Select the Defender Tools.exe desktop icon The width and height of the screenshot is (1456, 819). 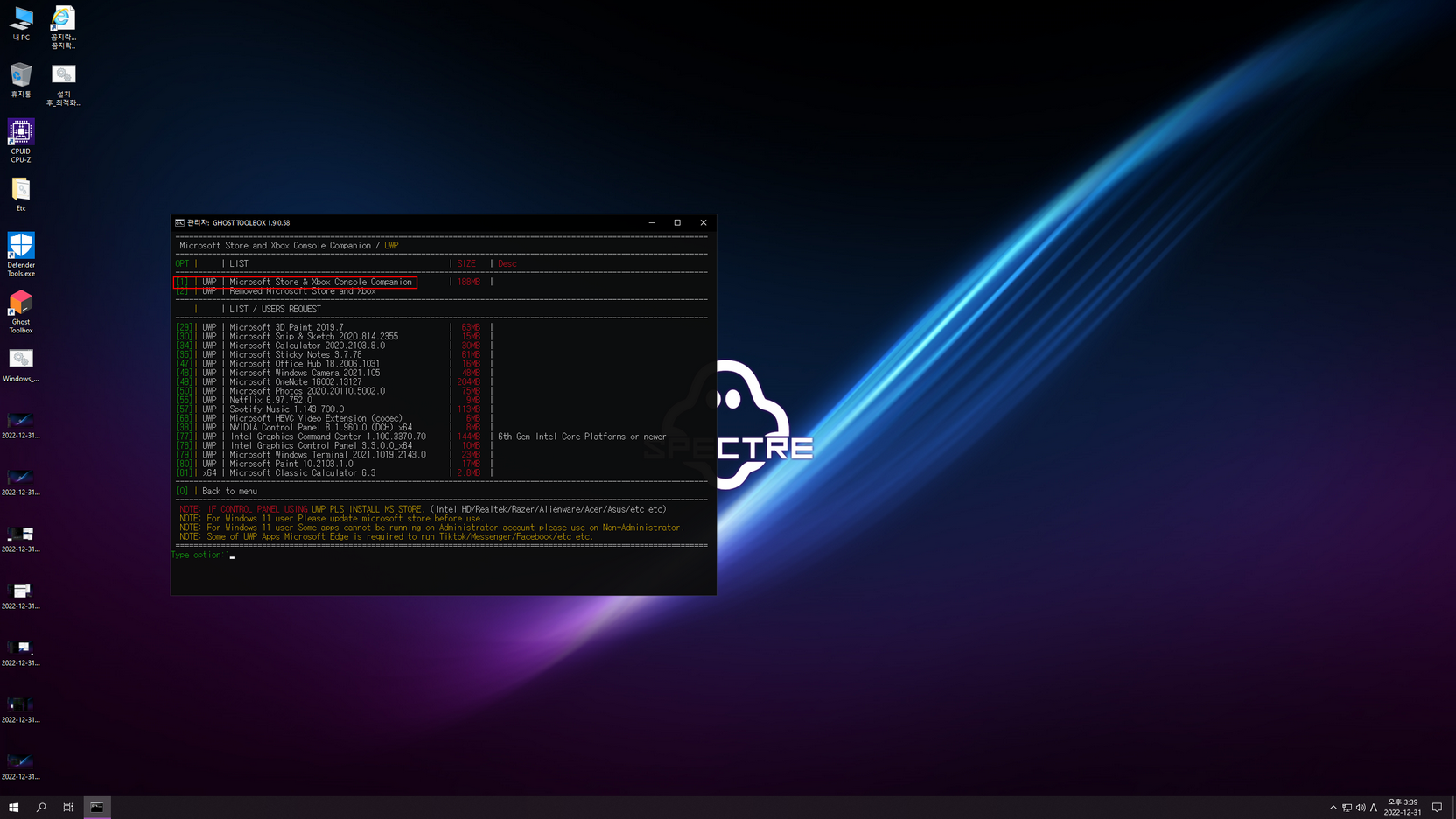[x=21, y=255]
